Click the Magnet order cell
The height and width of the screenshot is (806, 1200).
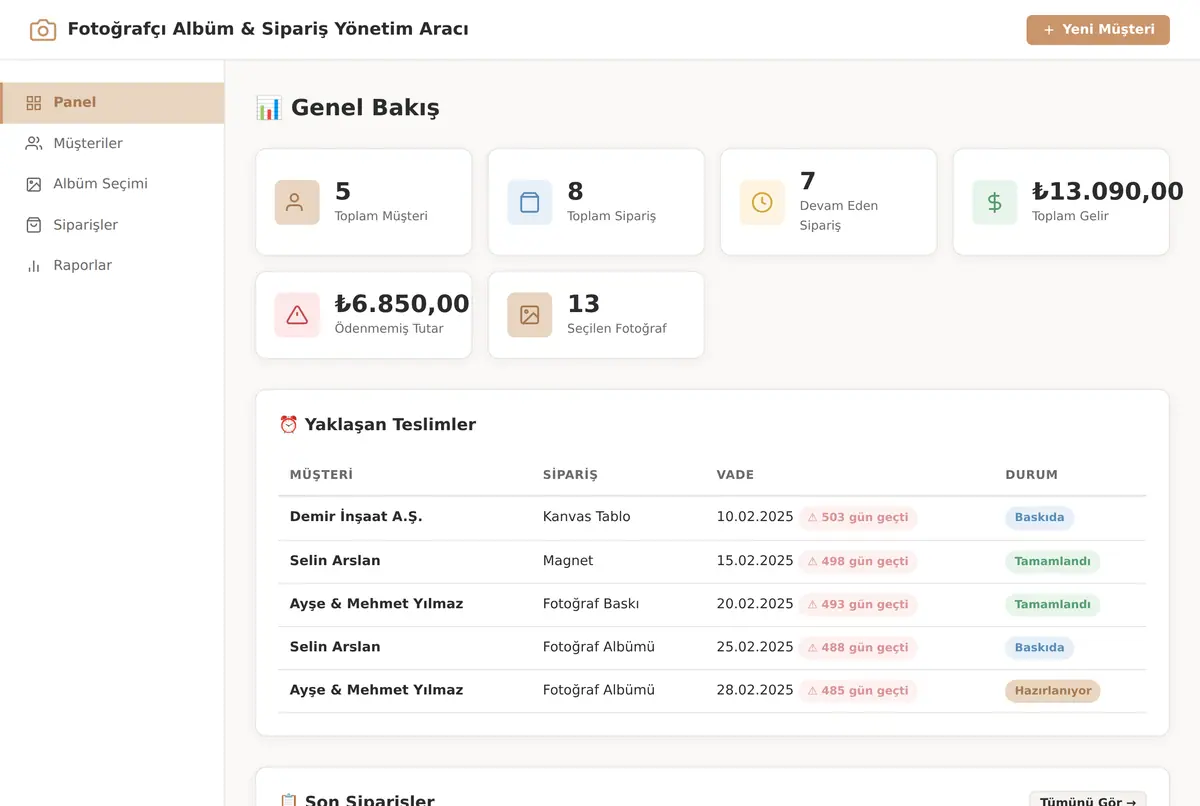tap(568, 561)
